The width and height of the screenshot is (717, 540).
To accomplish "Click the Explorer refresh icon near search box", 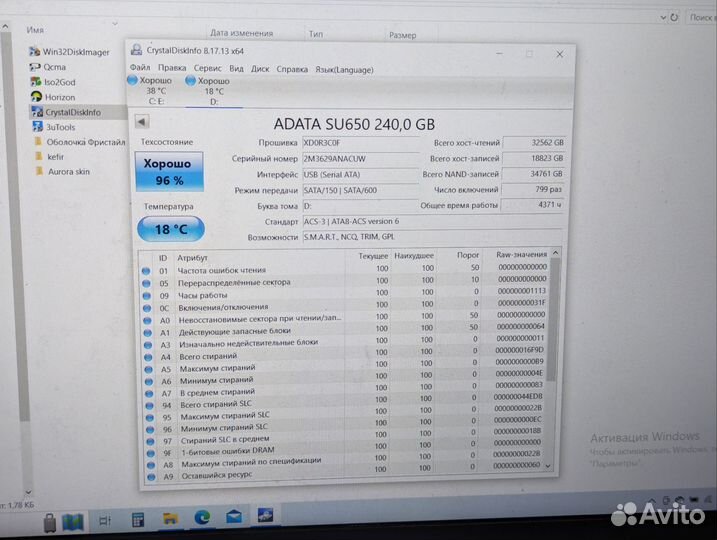I will 674,17.
